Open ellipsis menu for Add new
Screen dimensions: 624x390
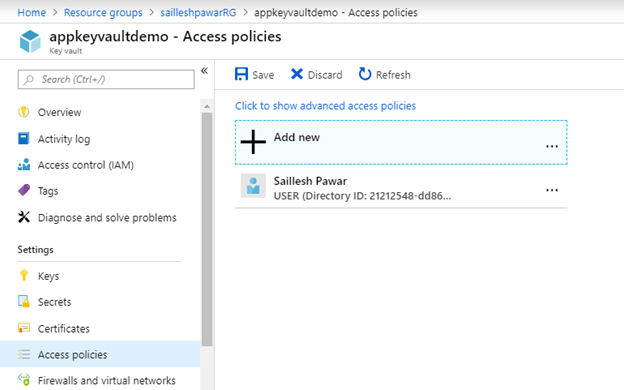552,146
